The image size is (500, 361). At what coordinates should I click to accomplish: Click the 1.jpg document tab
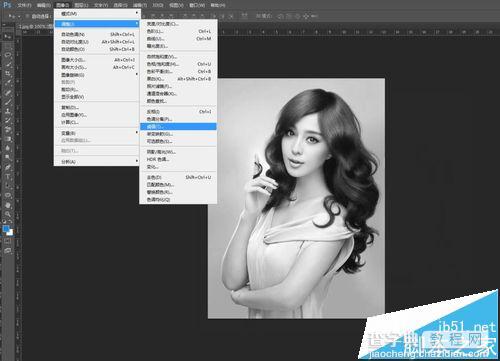35,26
